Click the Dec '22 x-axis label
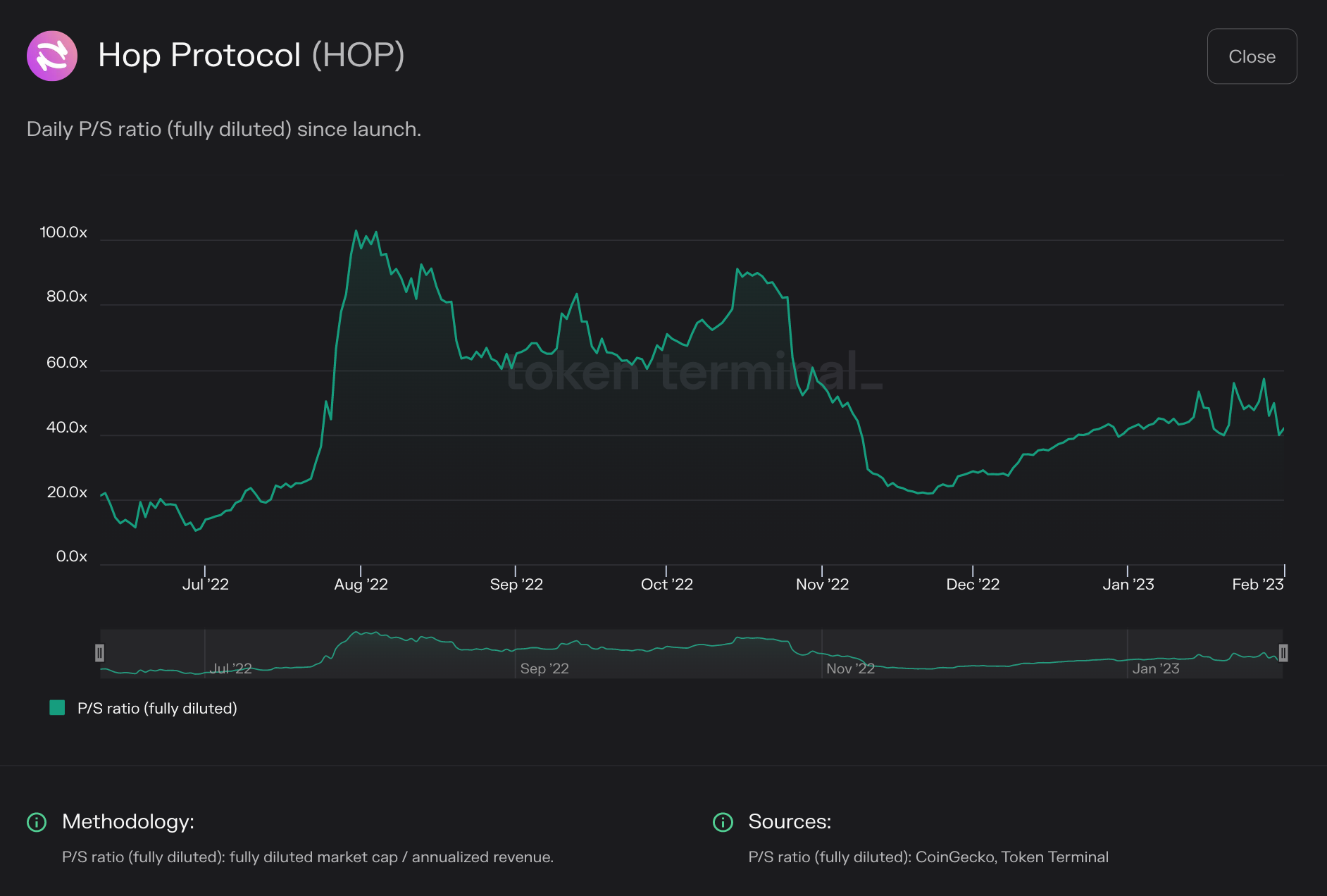This screenshot has width=1327, height=896. [x=973, y=584]
